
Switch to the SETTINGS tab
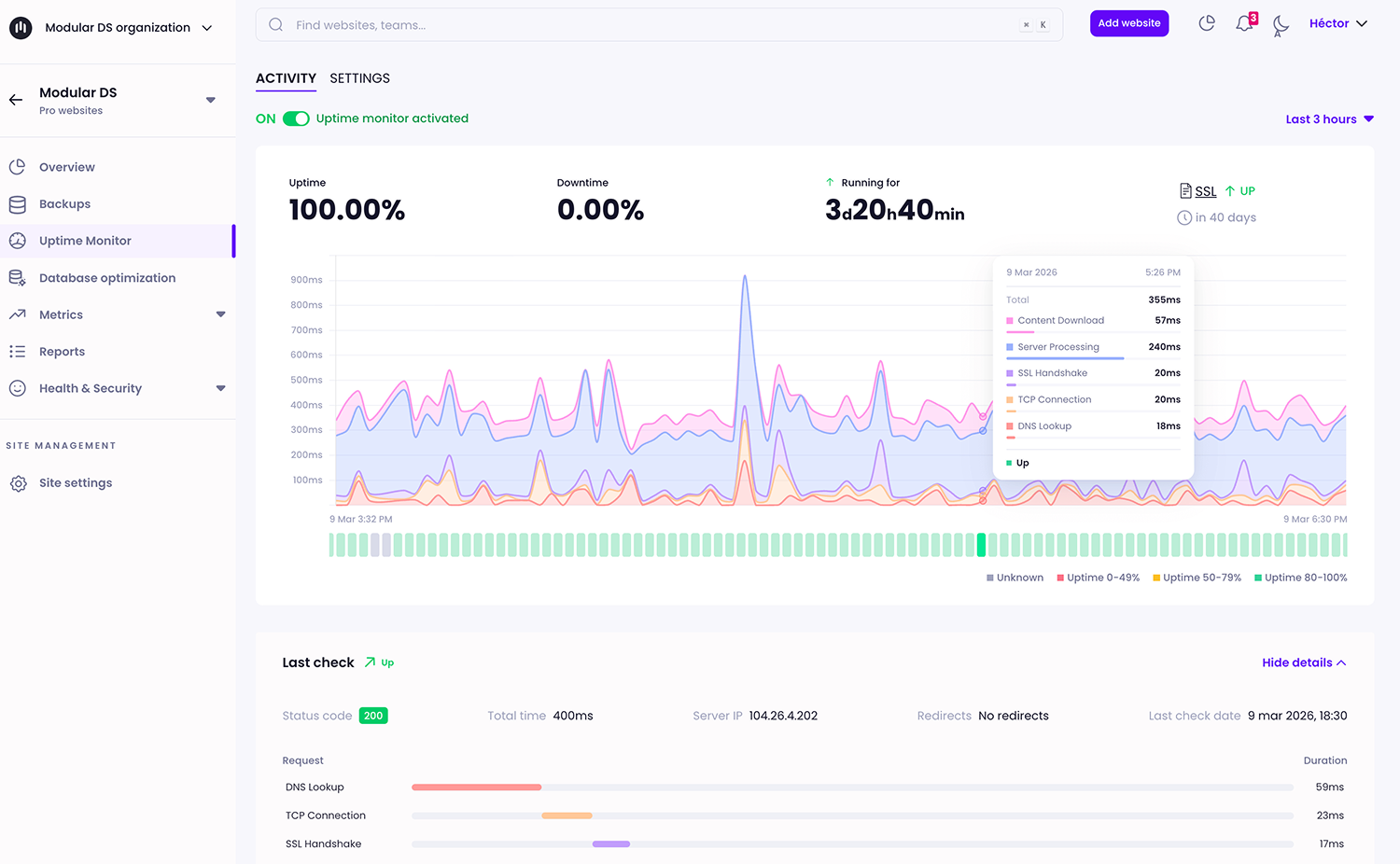(x=359, y=78)
